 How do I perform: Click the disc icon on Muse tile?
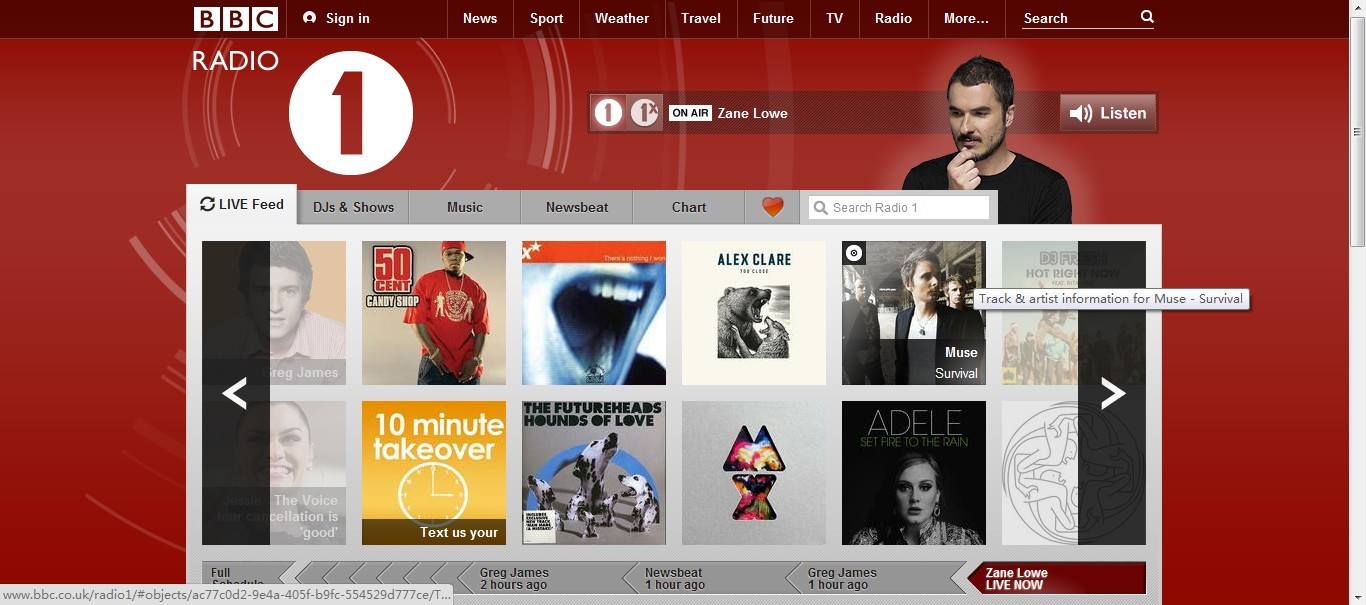[x=854, y=253]
